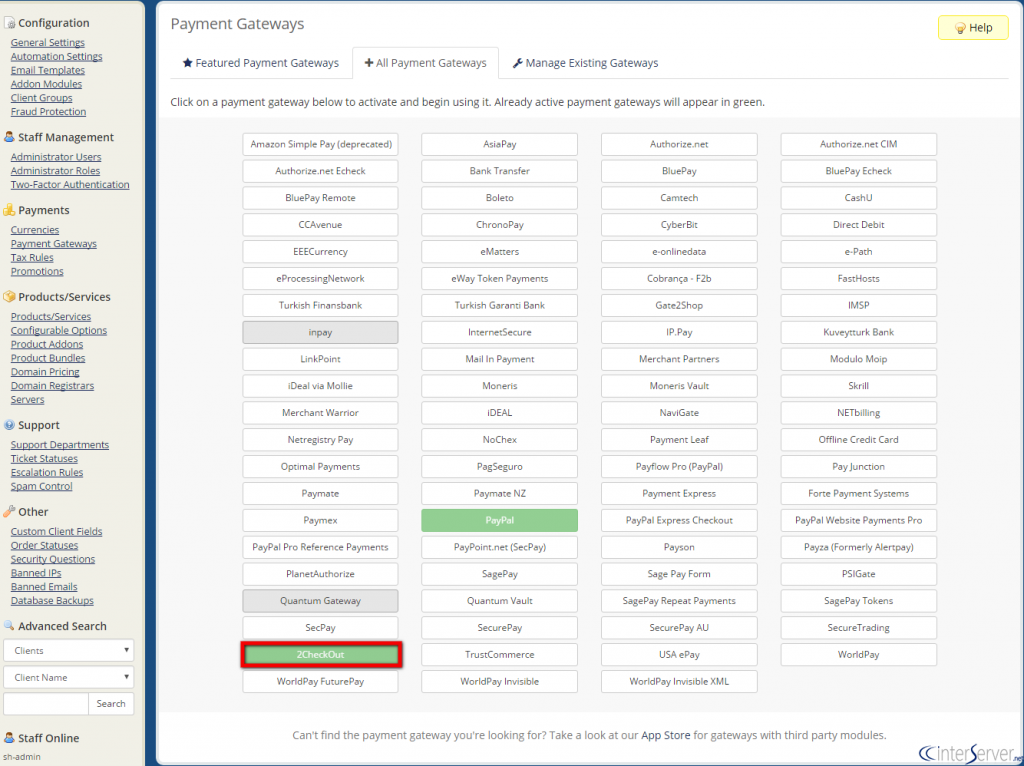This screenshot has height=766, width=1024.
Task: Open Payment Gateways sidebar link
Action: (54, 244)
